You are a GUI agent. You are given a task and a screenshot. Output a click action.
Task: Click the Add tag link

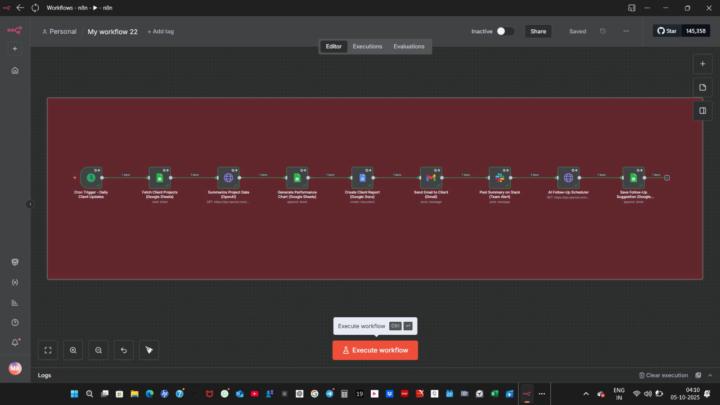[x=161, y=32]
